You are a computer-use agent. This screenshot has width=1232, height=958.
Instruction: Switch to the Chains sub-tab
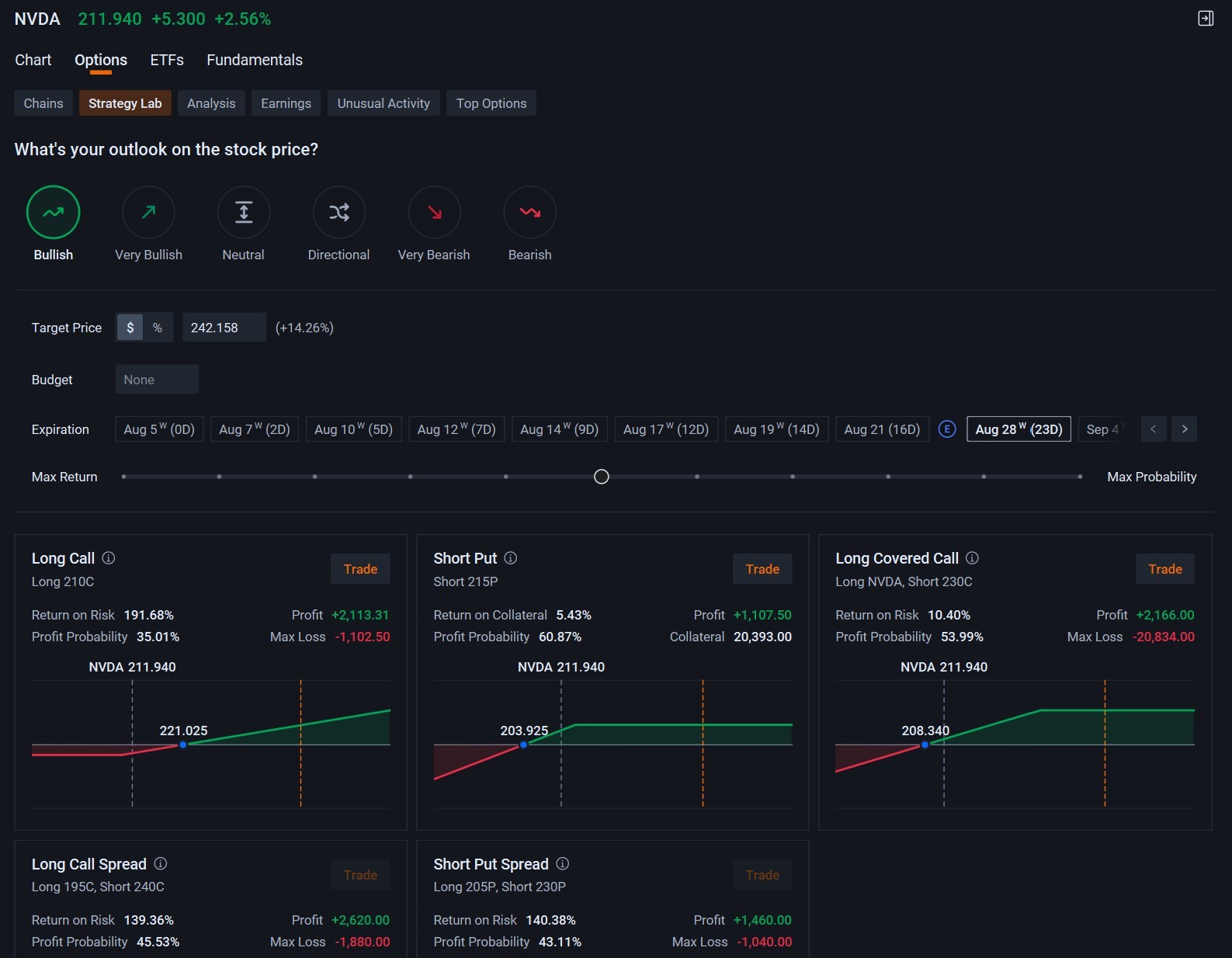pyautogui.click(x=43, y=103)
